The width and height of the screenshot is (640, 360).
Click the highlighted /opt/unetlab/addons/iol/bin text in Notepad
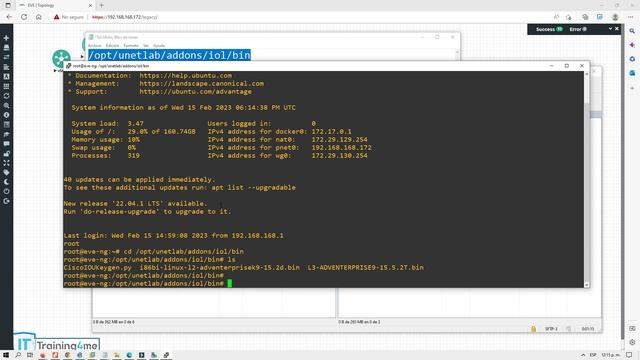(x=169, y=55)
